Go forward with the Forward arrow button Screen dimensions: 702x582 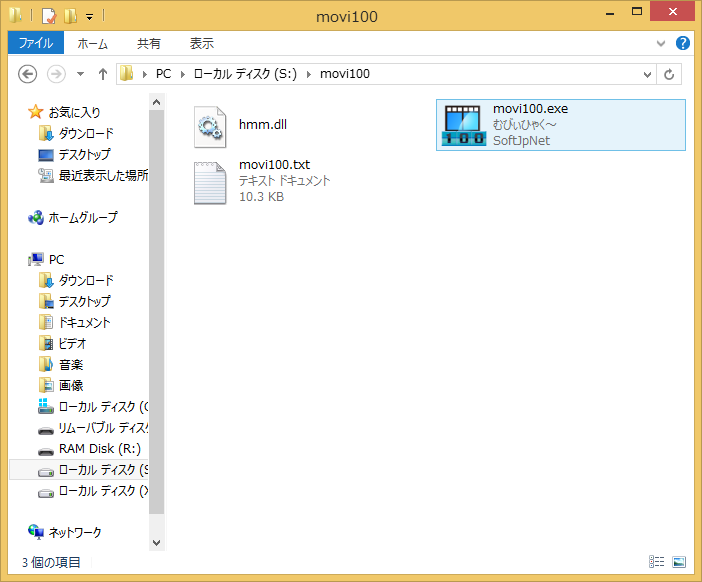(x=56, y=74)
